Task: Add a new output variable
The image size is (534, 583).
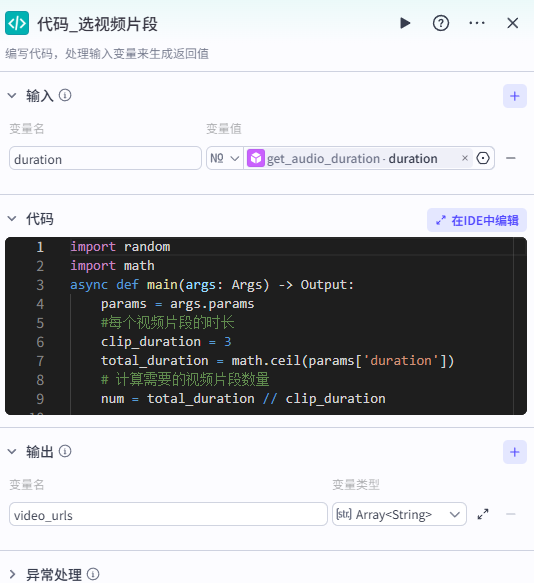Action: 515,452
